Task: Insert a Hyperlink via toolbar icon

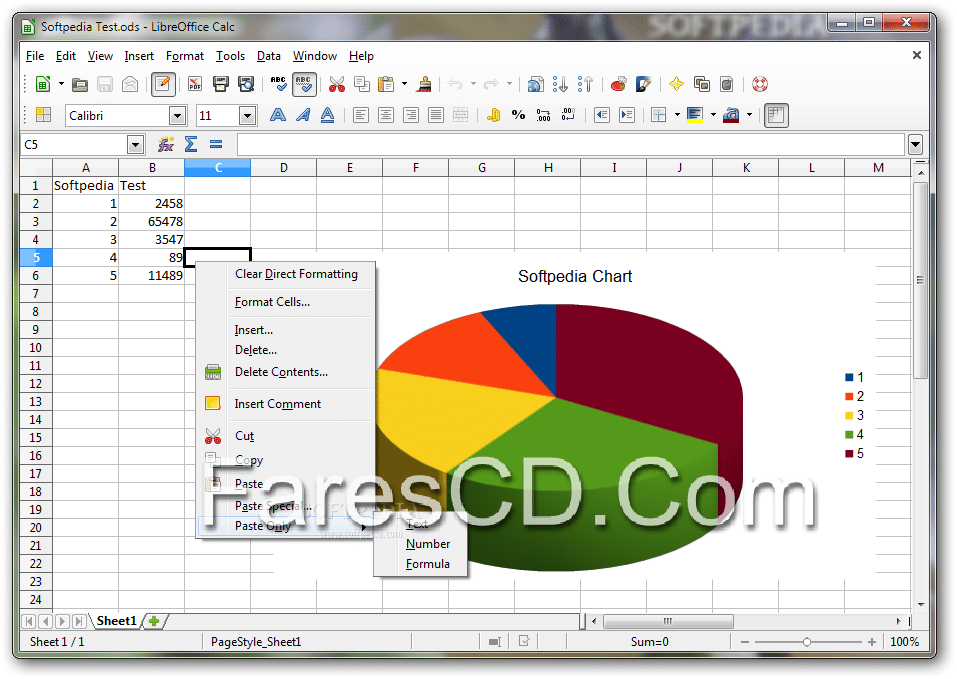Action: coord(535,84)
